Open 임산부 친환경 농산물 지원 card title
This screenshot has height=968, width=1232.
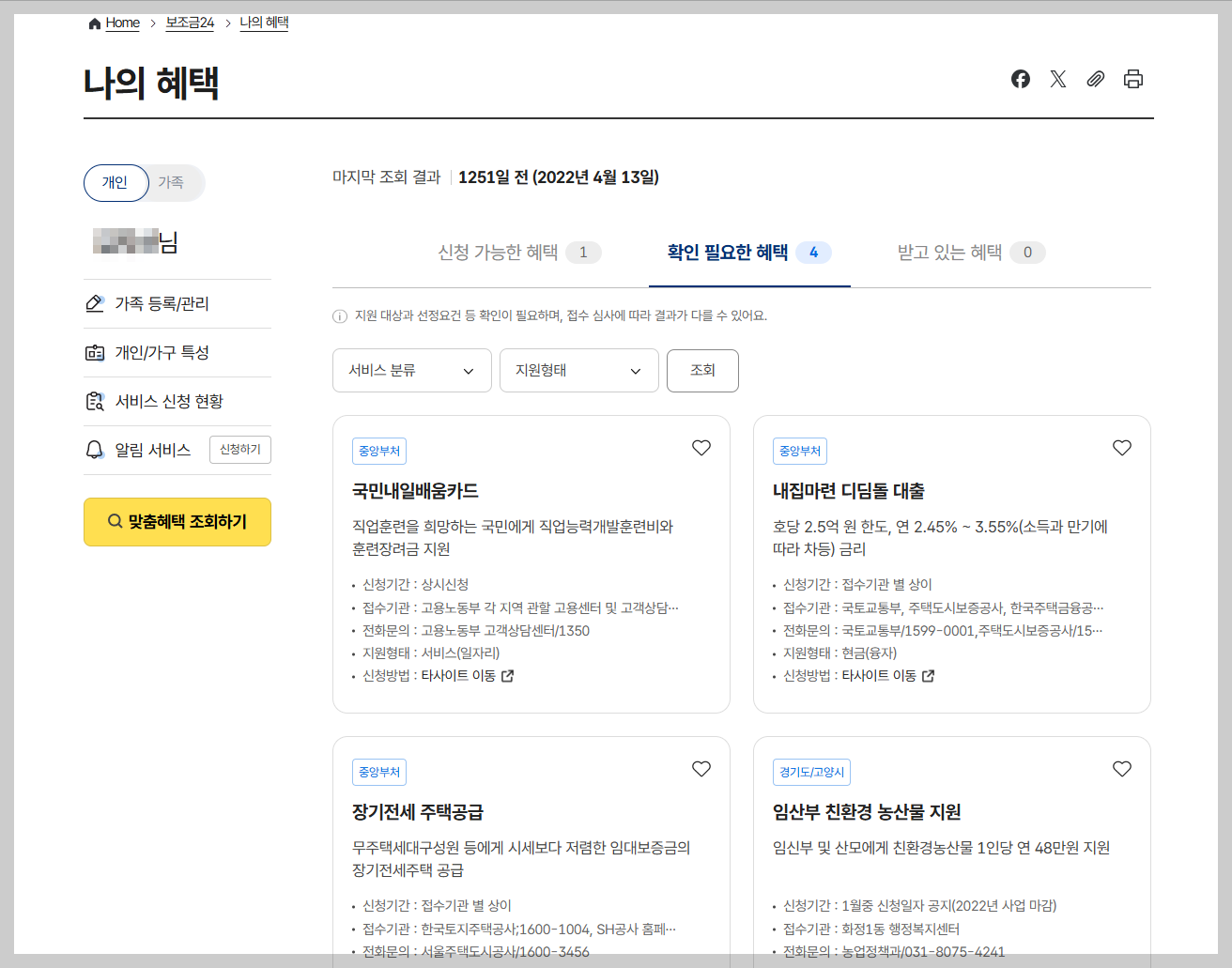coord(867,812)
